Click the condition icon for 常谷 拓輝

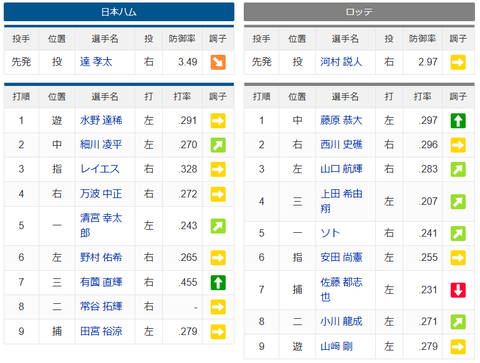click(x=218, y=307)
